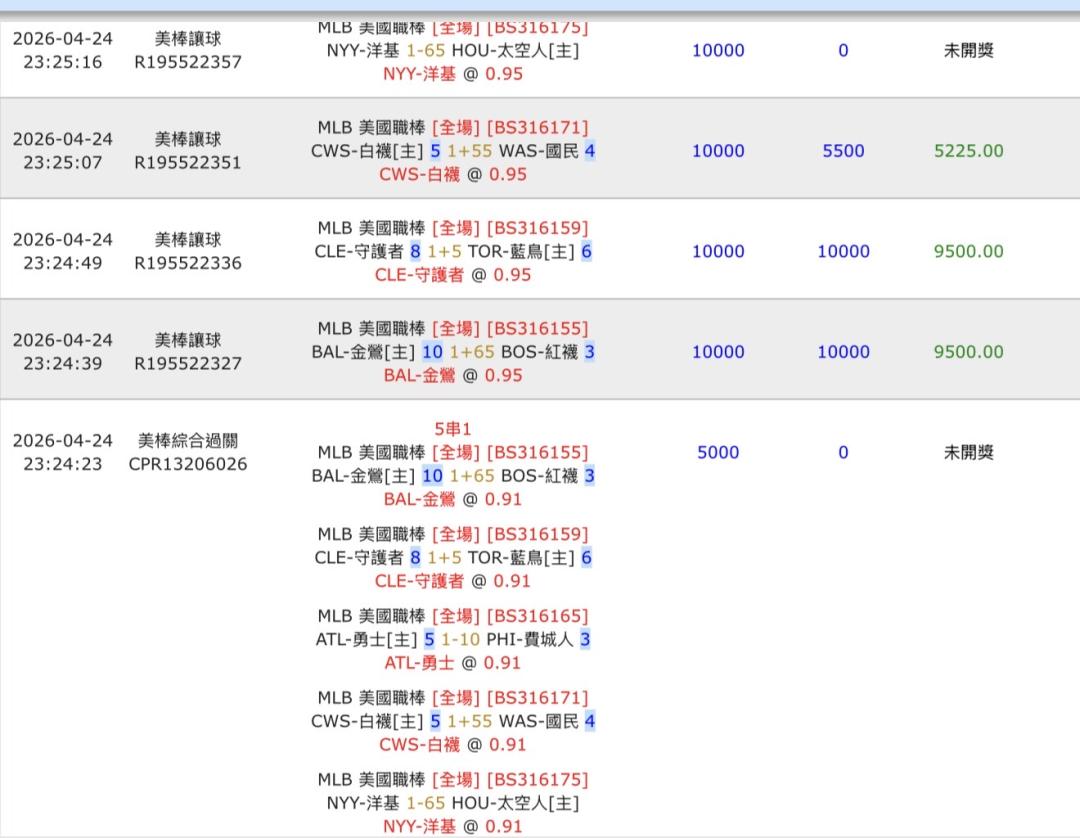
Task: Click the 5500 valid bet amount
Action: coord(843,151)
